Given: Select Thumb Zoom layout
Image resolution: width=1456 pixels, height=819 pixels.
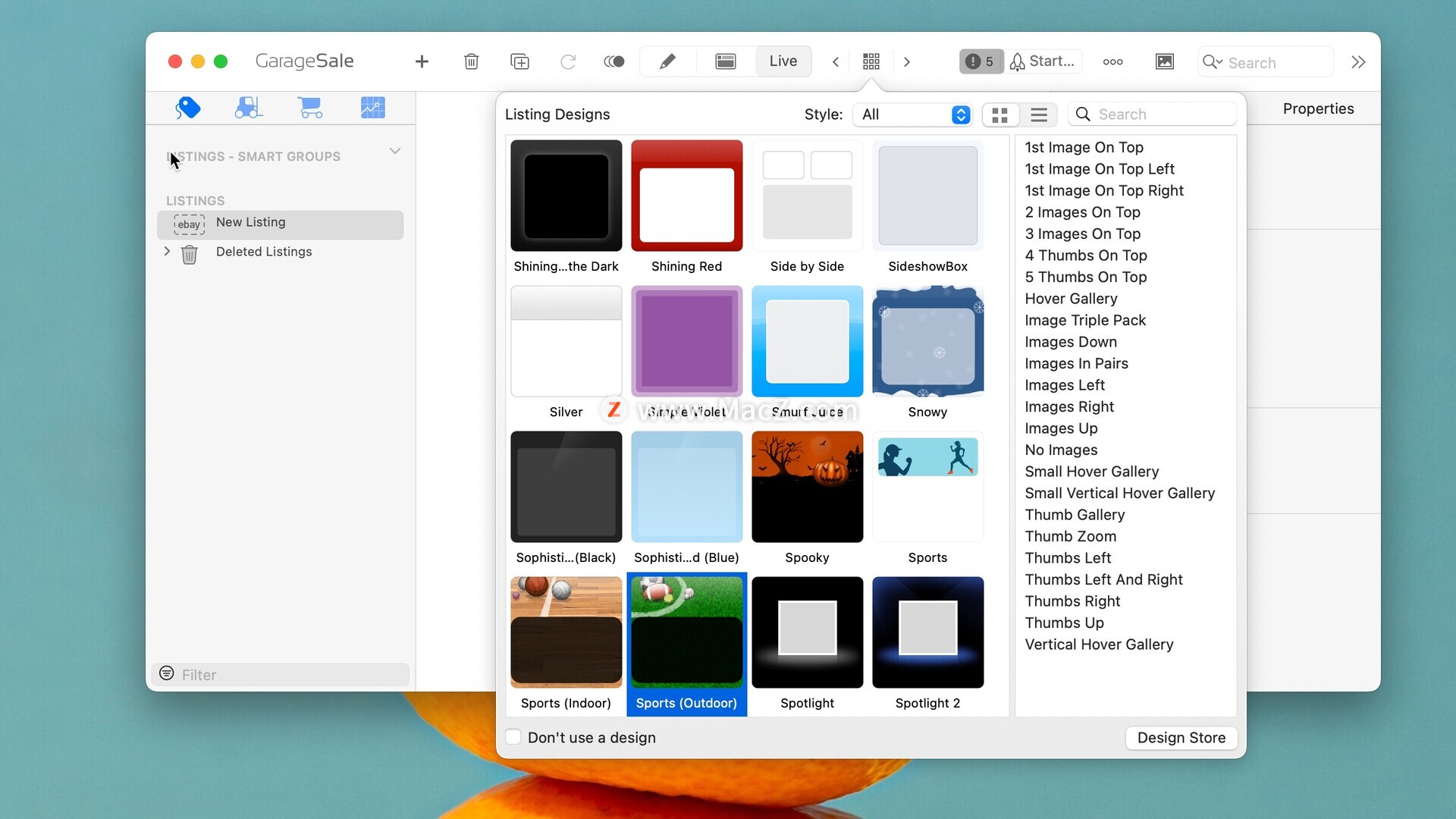Looking at the screenshot, I should point(1070,536).
